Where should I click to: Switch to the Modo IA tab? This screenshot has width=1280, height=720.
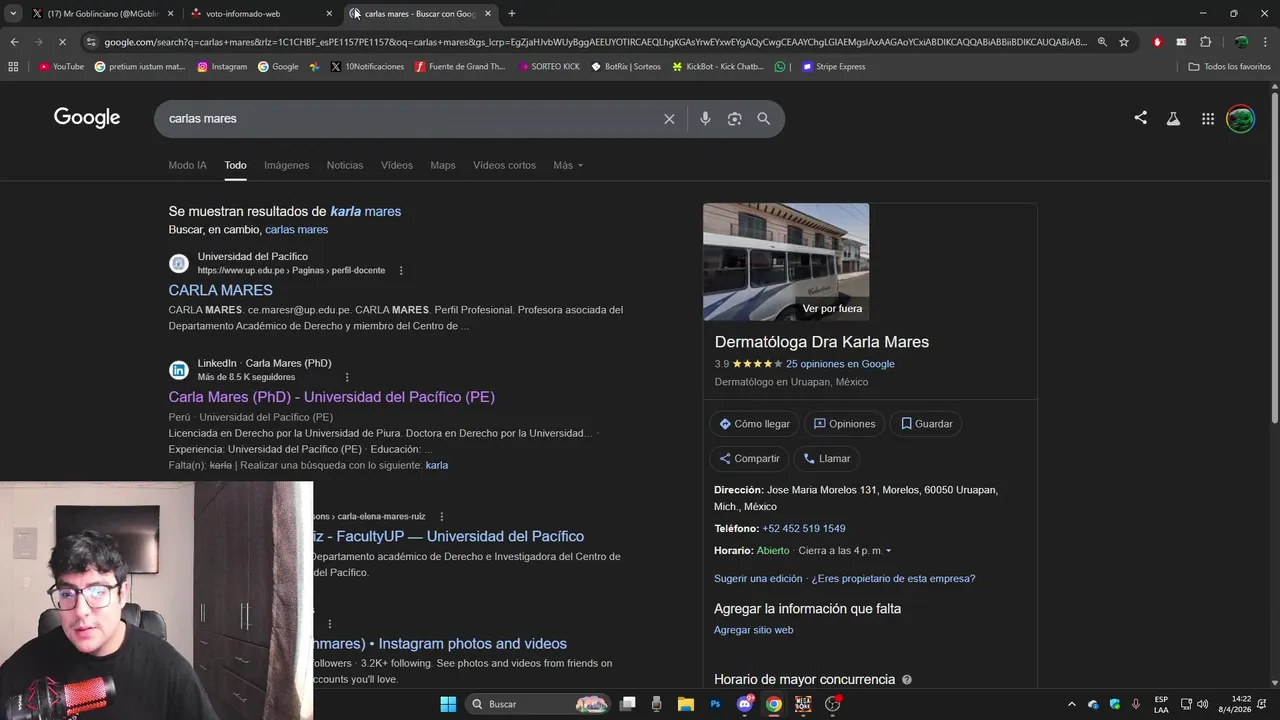188,165
